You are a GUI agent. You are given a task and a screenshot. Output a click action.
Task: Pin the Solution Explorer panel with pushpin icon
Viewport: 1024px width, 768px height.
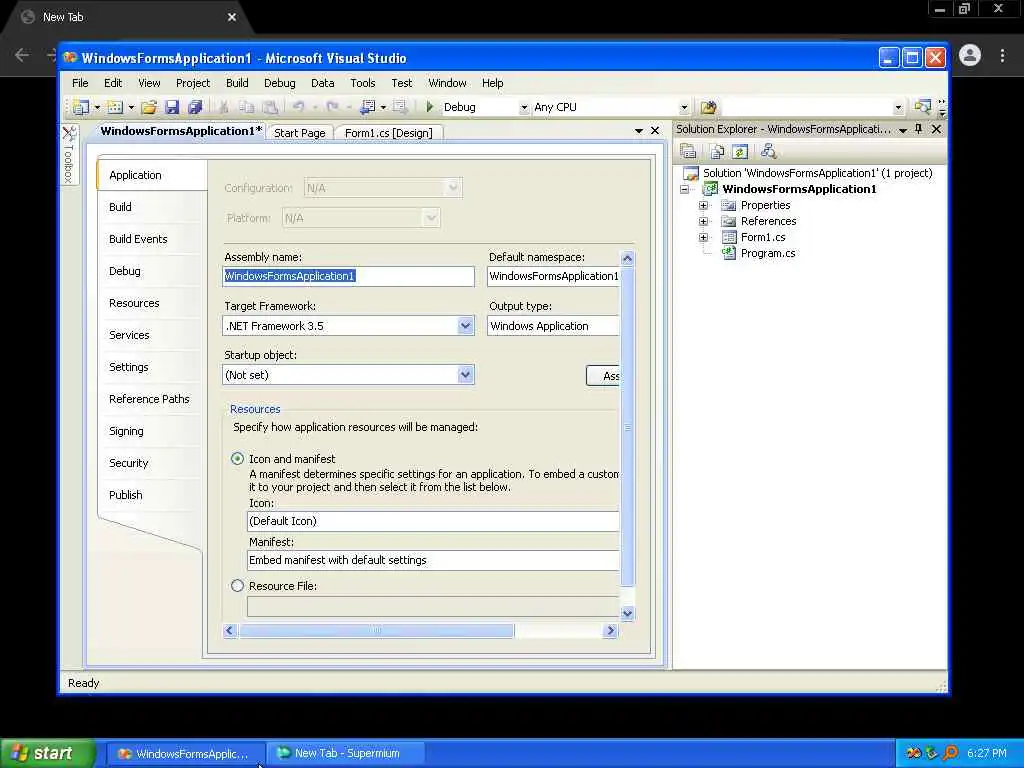pyautogui.click(x=918, y=129)
